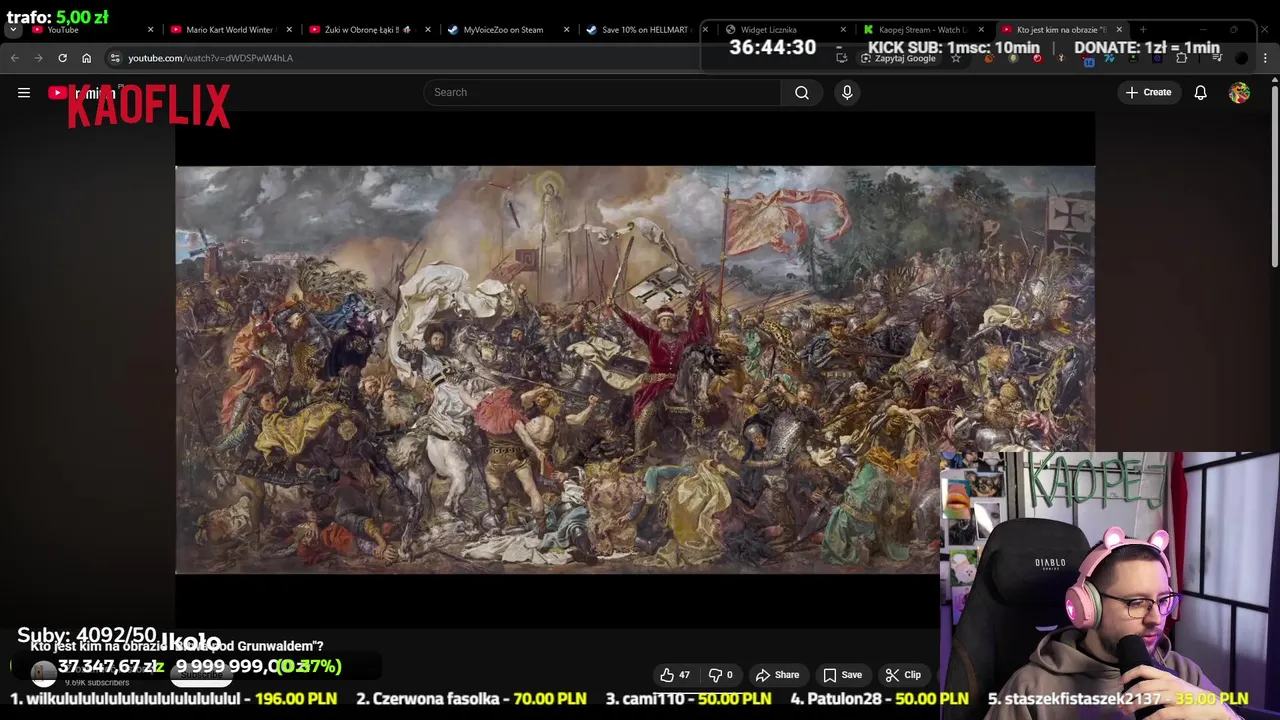Go to browser home page

(86, 58)
